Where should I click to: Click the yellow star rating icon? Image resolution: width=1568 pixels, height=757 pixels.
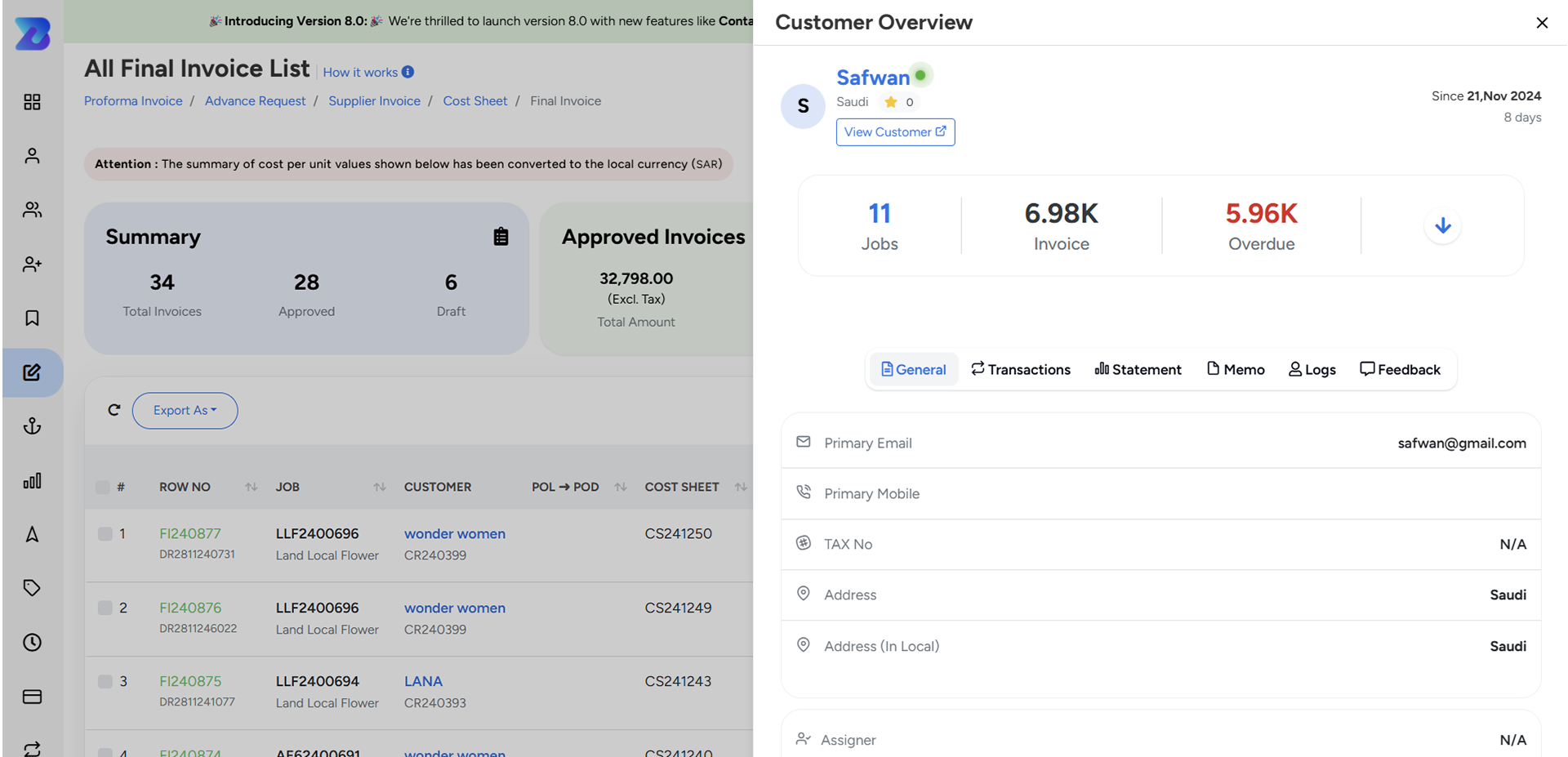click(891, 102)
